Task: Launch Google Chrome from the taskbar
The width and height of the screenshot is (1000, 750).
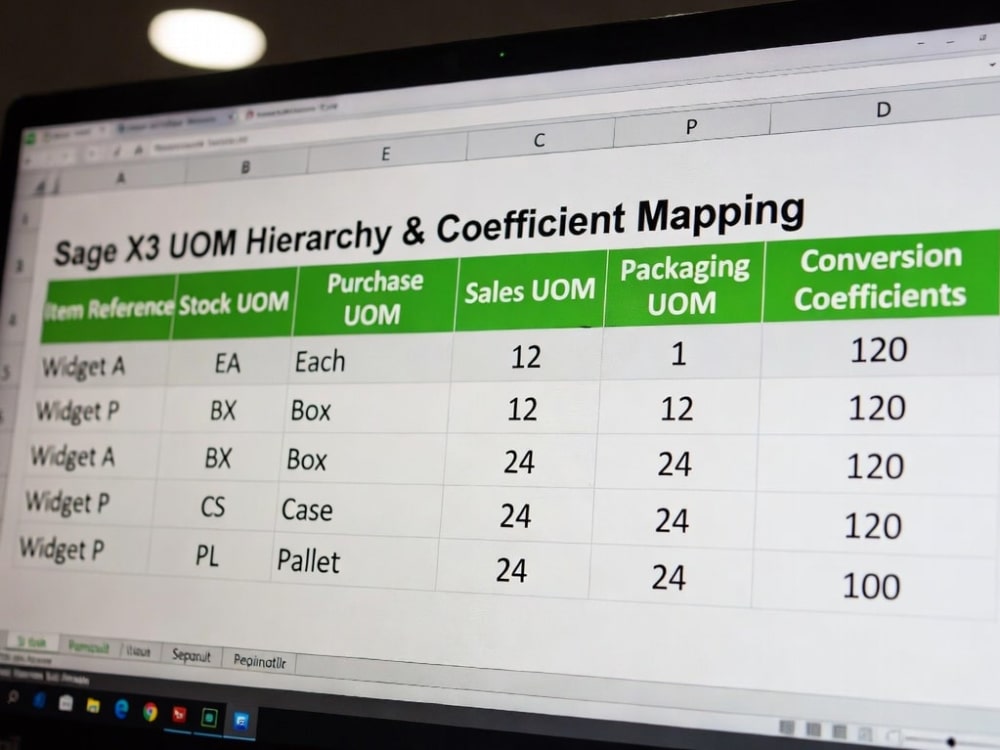Action: click(150, 711)
